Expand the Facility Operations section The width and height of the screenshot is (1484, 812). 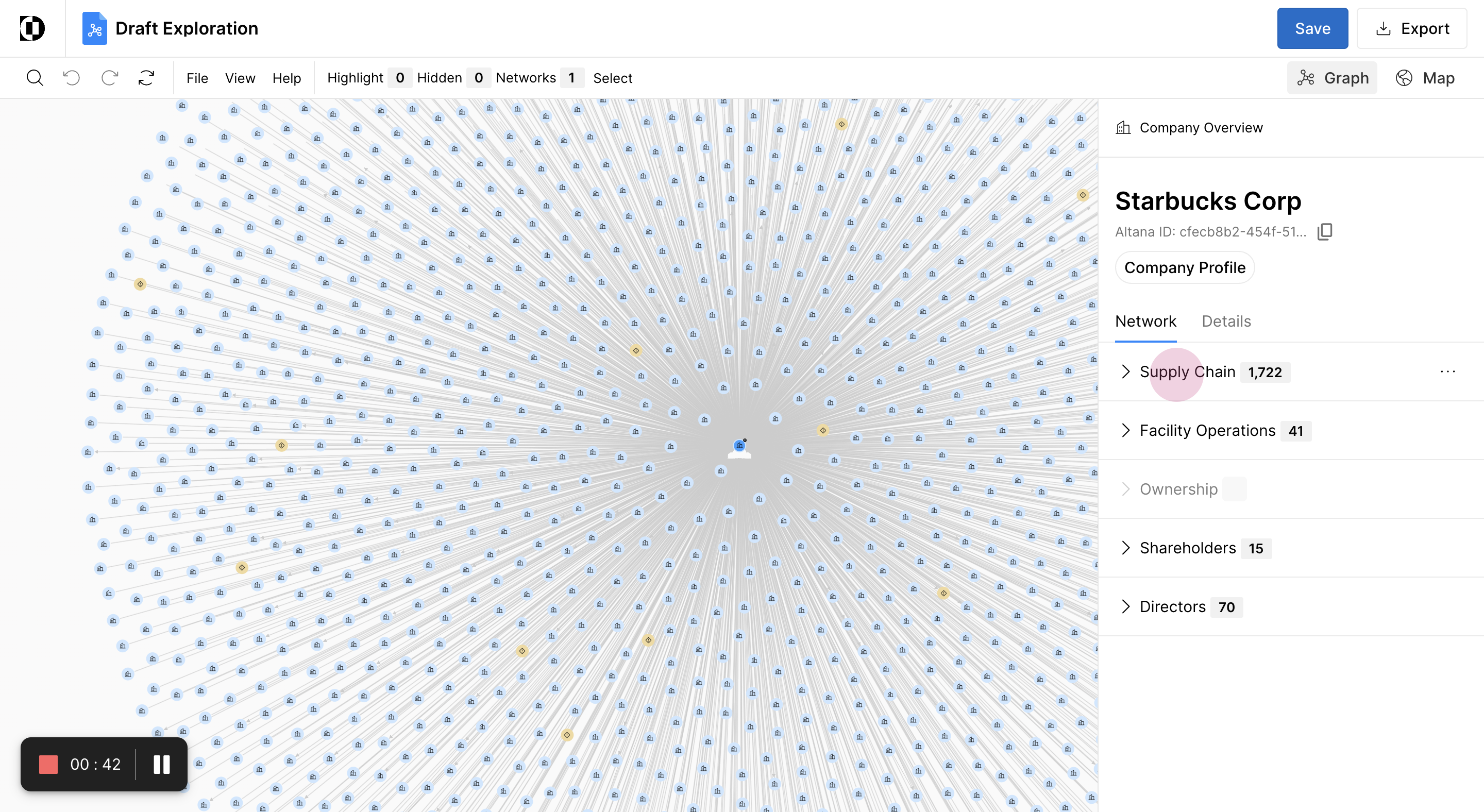1126,431
